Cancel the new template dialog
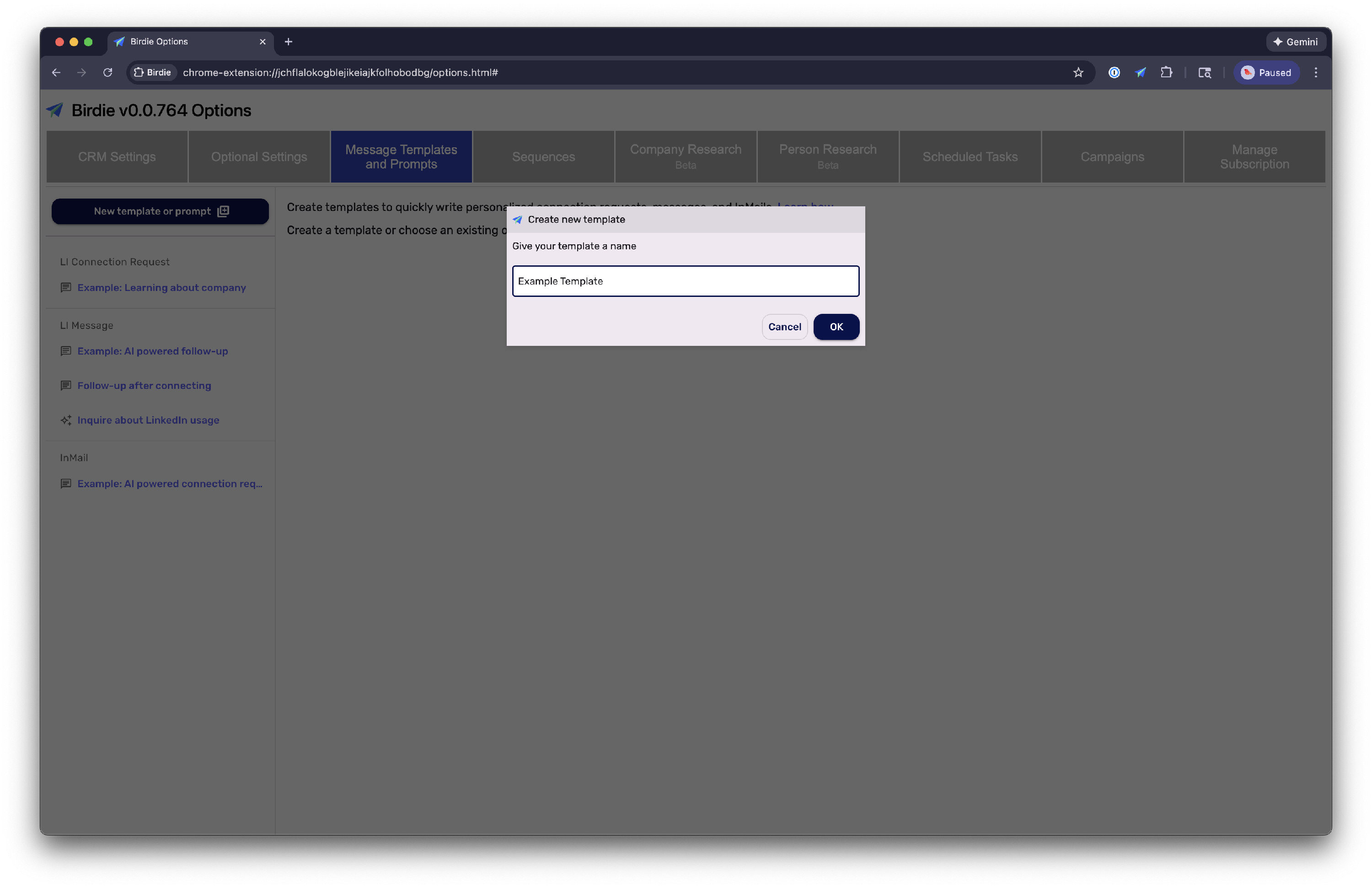The height and width of the screenshot is (888, 1372). (x=784, y=327)
